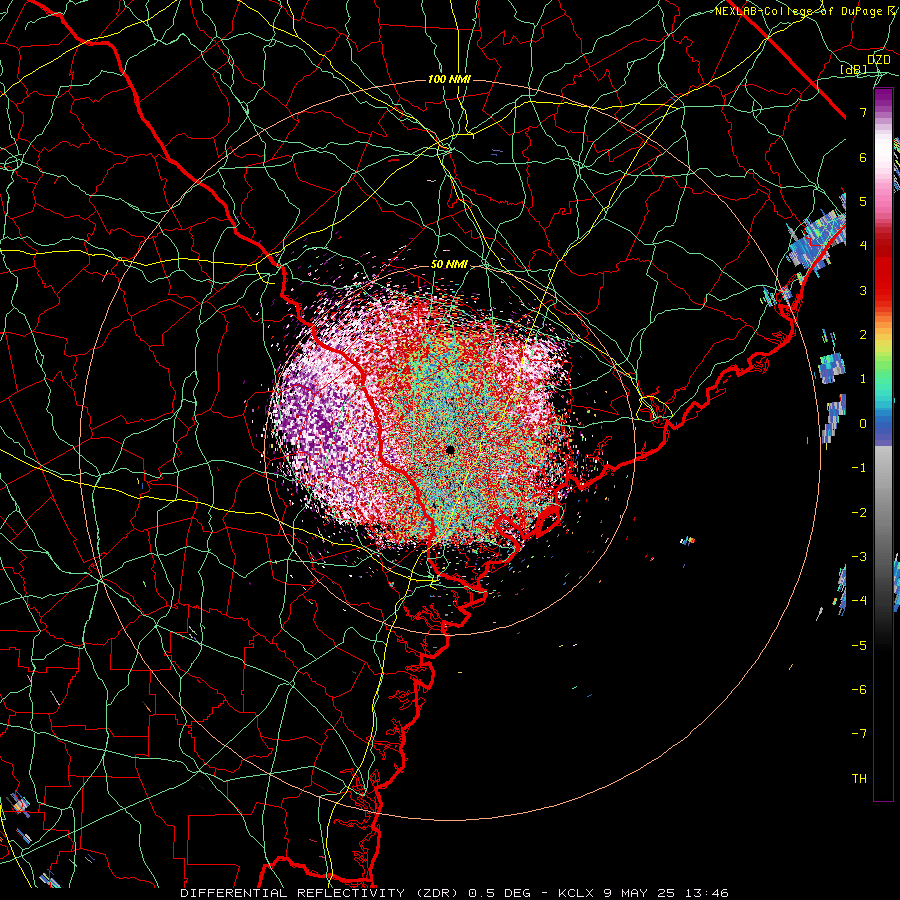Click the '-4' value on the color scale

tap(859, 601)
